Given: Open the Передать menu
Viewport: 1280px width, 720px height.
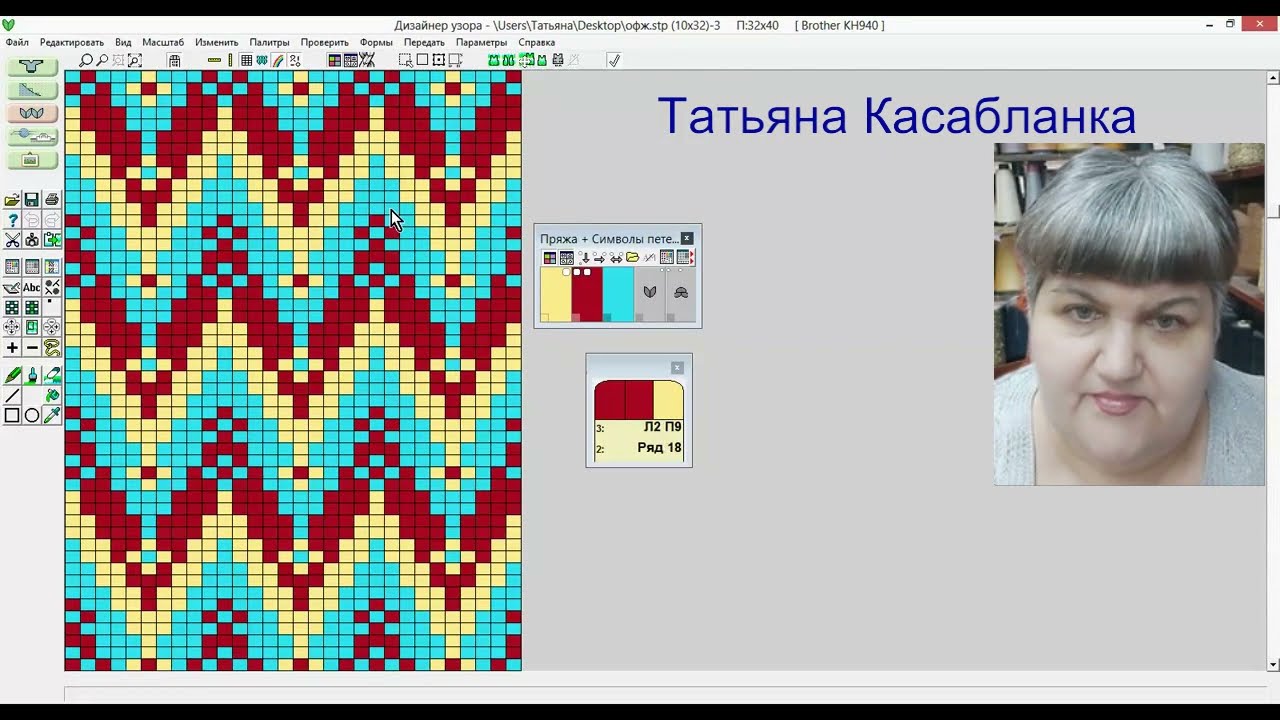Looking at the screenshot, I should 424,43.
